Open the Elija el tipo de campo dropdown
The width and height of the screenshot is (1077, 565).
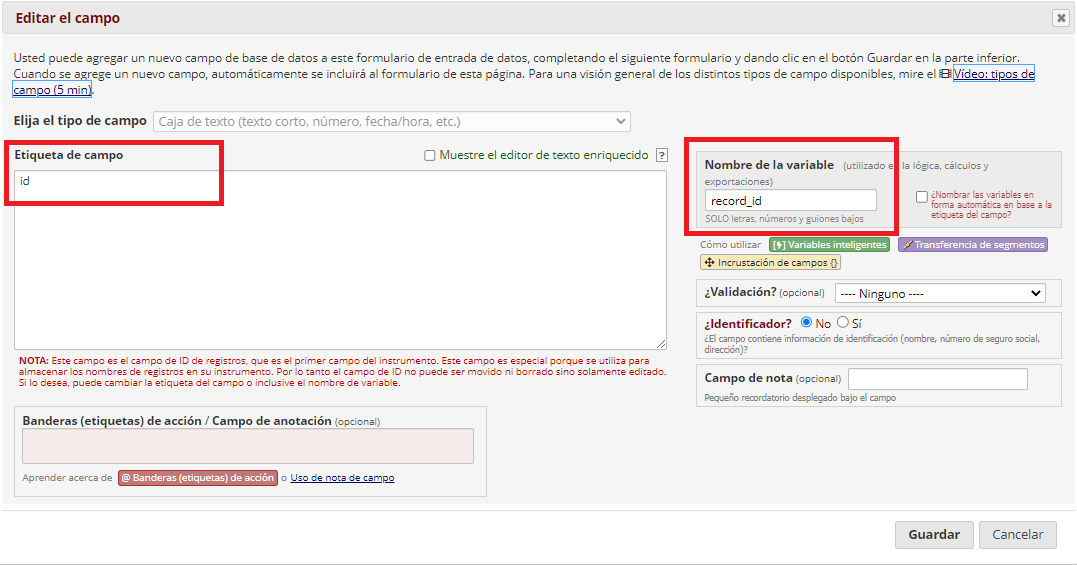pyautogui.click(x=392, y=122)
